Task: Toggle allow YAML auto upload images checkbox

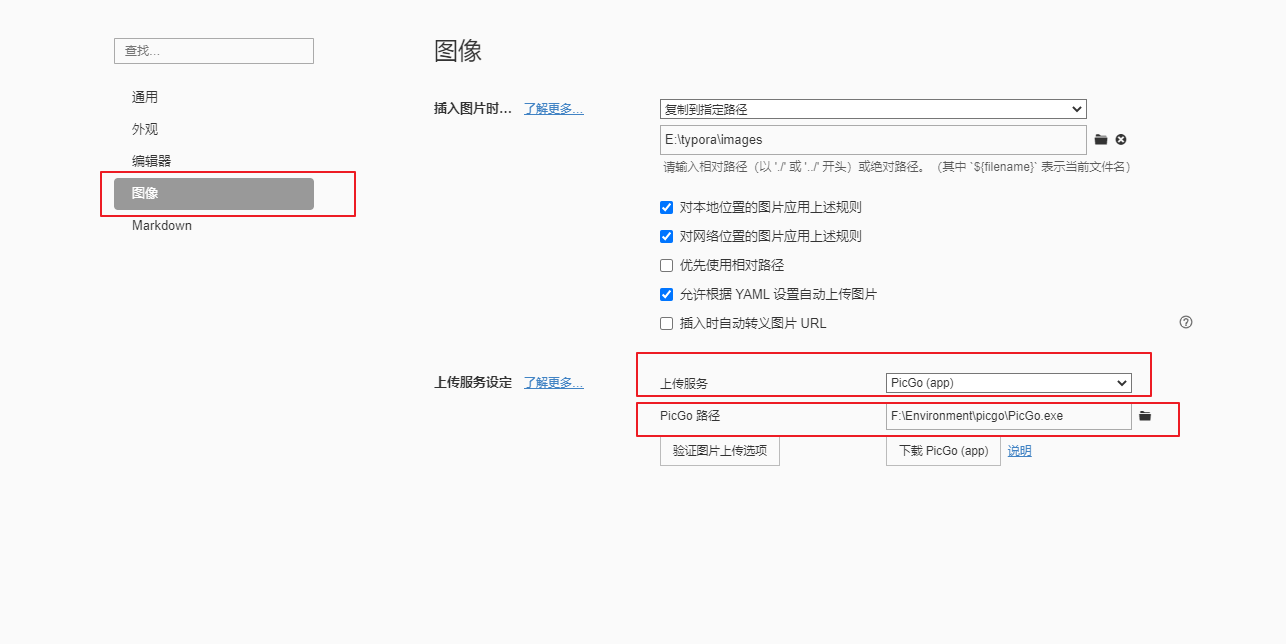Action: tap(667, 295)
